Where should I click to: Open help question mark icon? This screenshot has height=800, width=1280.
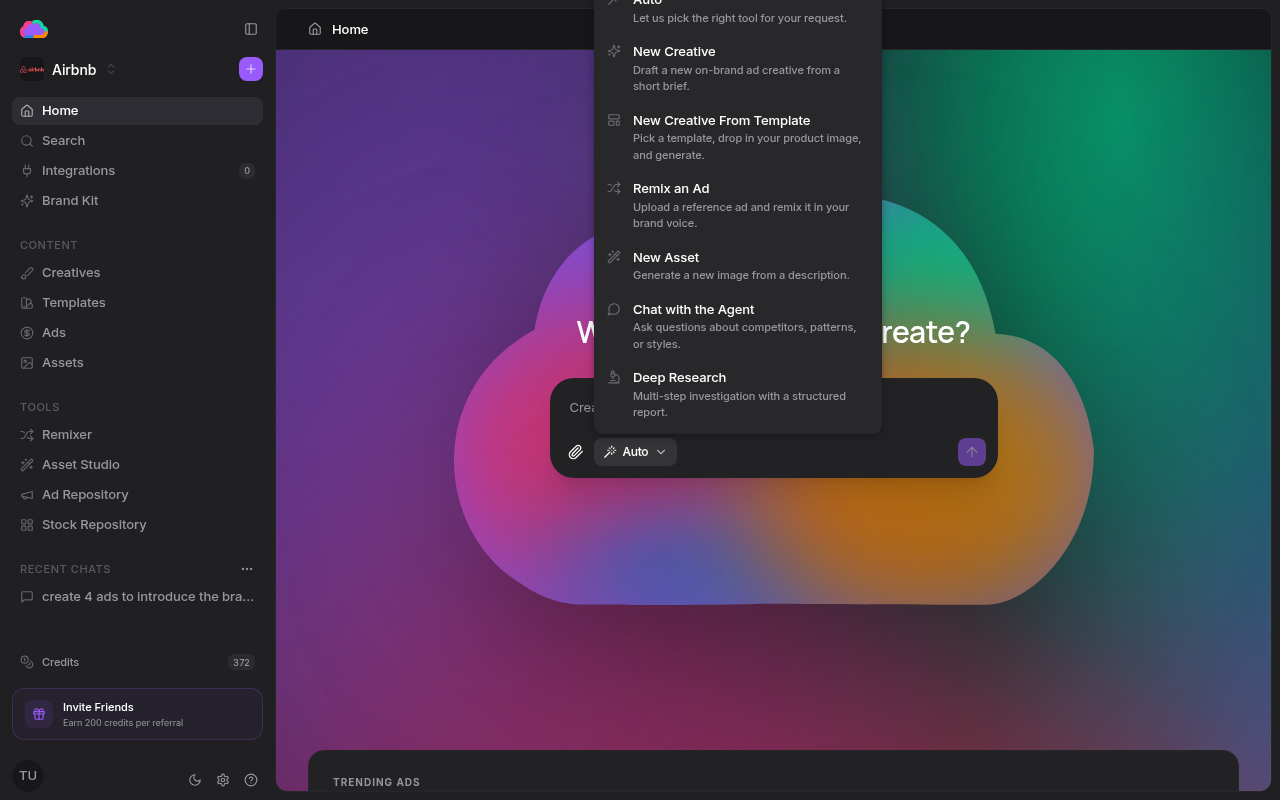pyautogui.click(x=251, y=780)
